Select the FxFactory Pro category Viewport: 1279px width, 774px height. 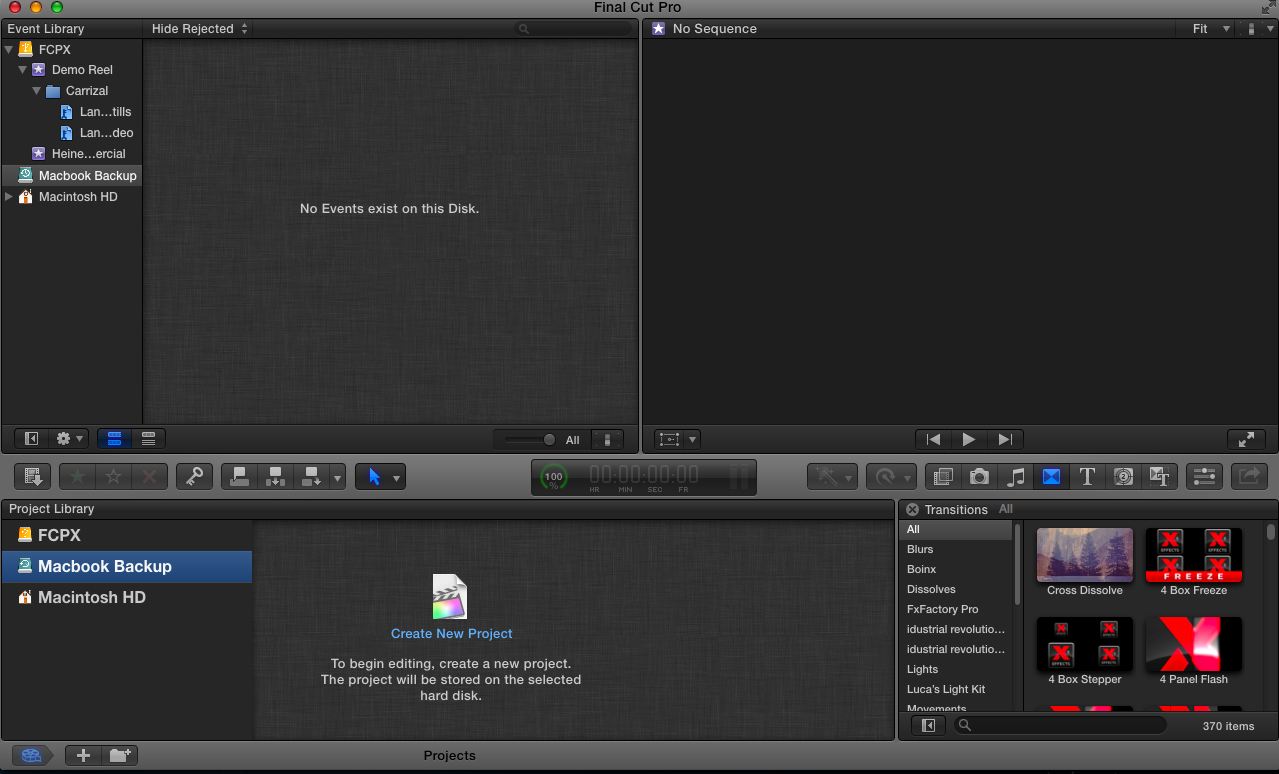coord(942,609)
